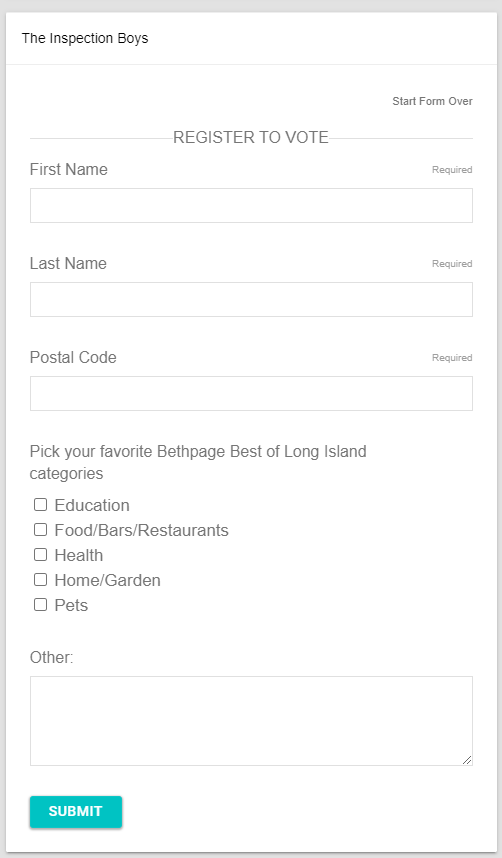
Task: Click into the Postal Code field
Action: point(251,393)
